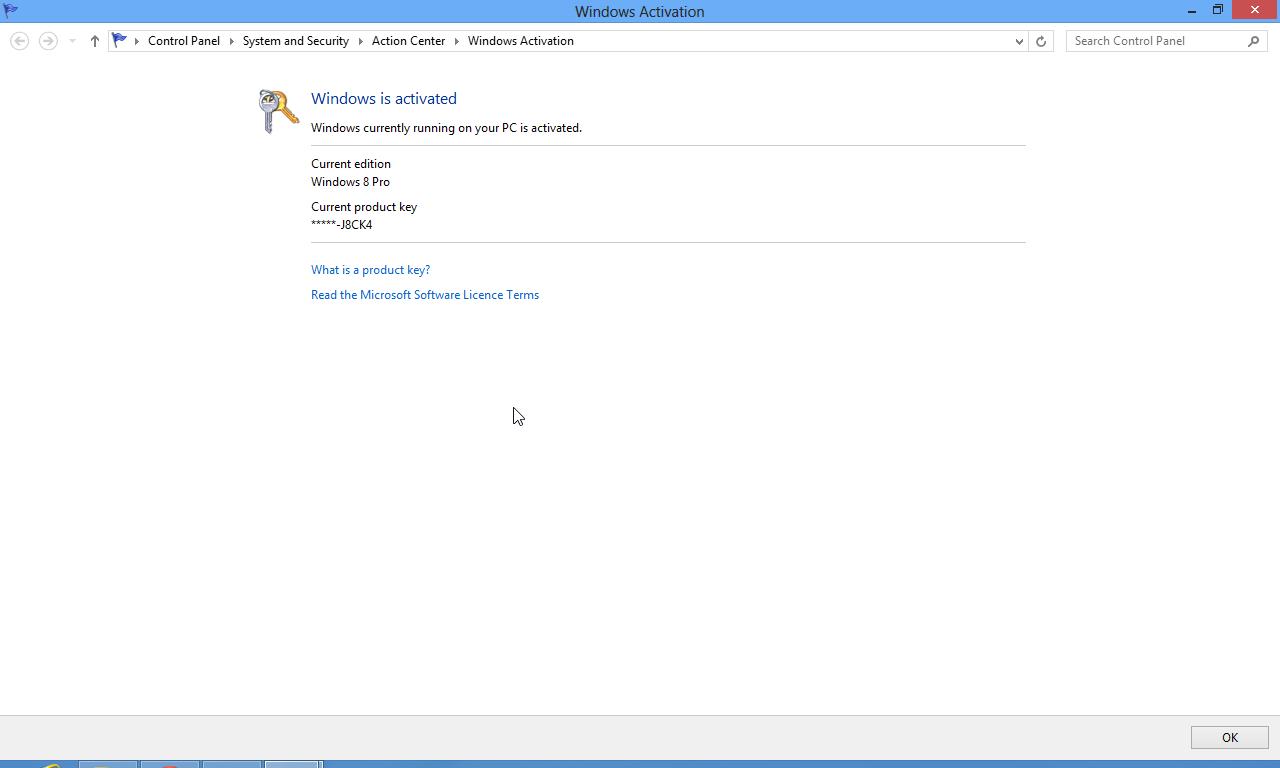Expand the chevron before Control Panel

(137, 41)
